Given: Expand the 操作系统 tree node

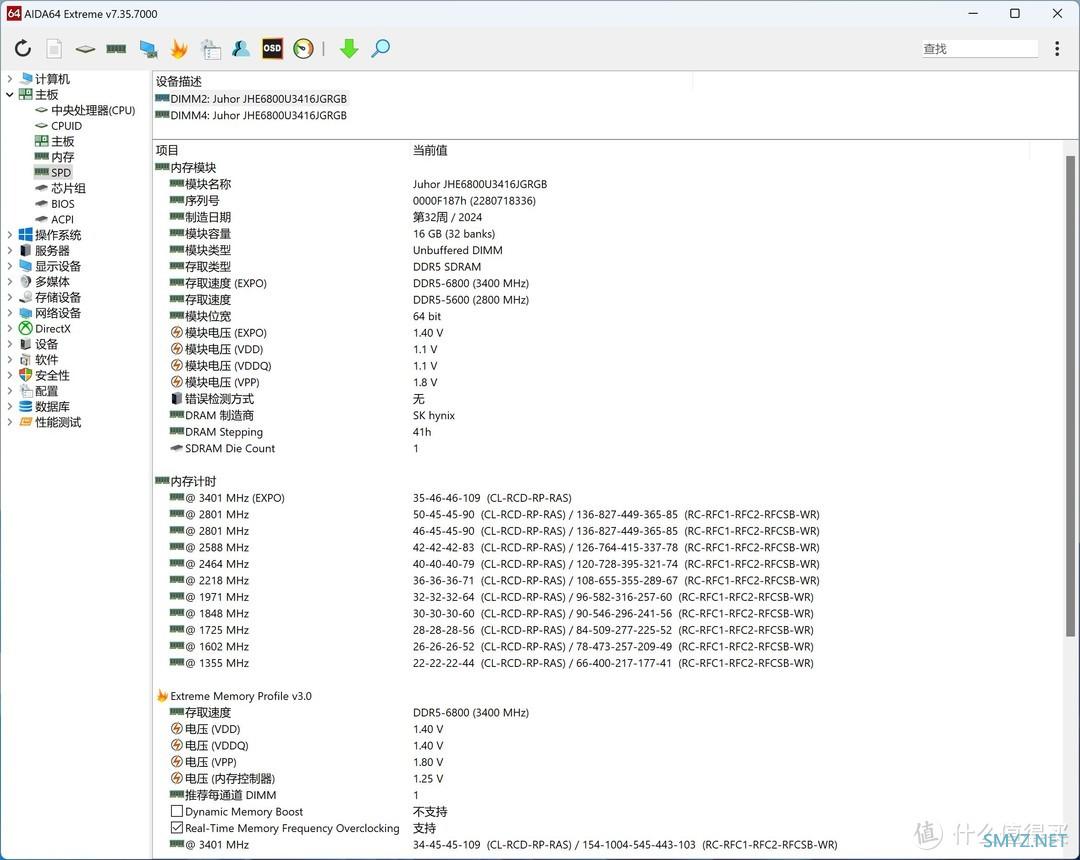Looking at the screenshot, I should tap(10, 235).
